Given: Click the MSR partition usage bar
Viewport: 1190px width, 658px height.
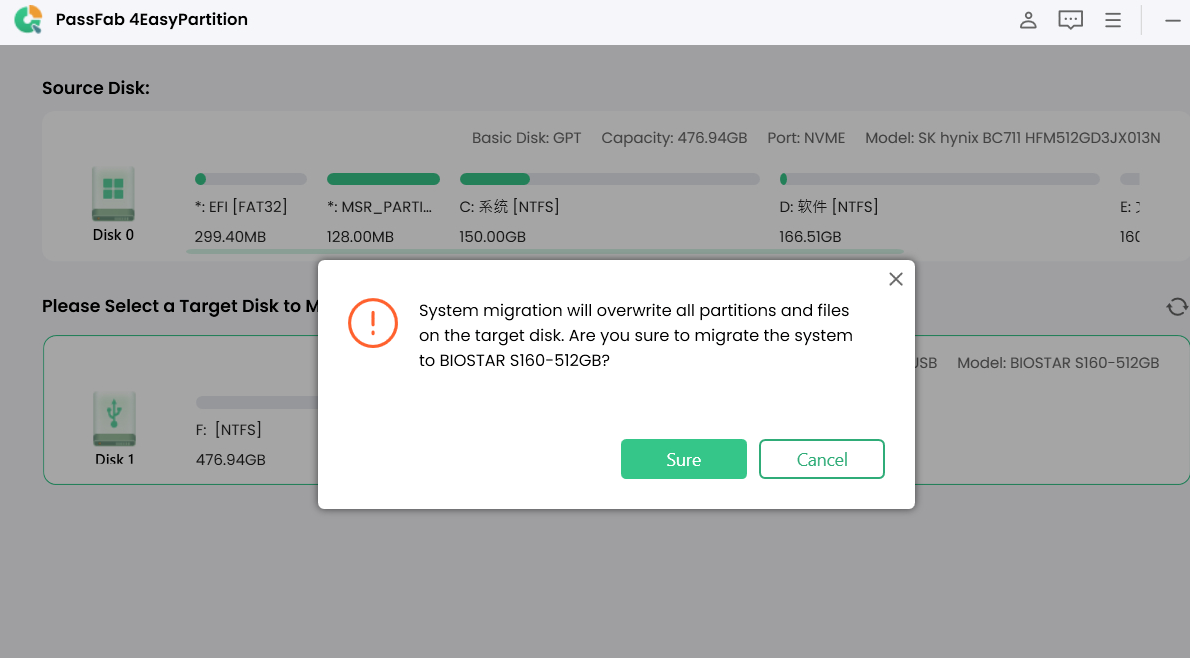Looking at the screenshot, I should click(383, 179).
